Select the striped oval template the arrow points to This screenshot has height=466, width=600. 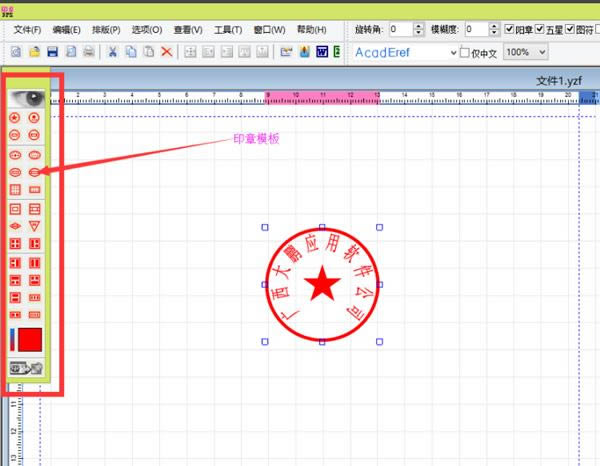(34, 173)
